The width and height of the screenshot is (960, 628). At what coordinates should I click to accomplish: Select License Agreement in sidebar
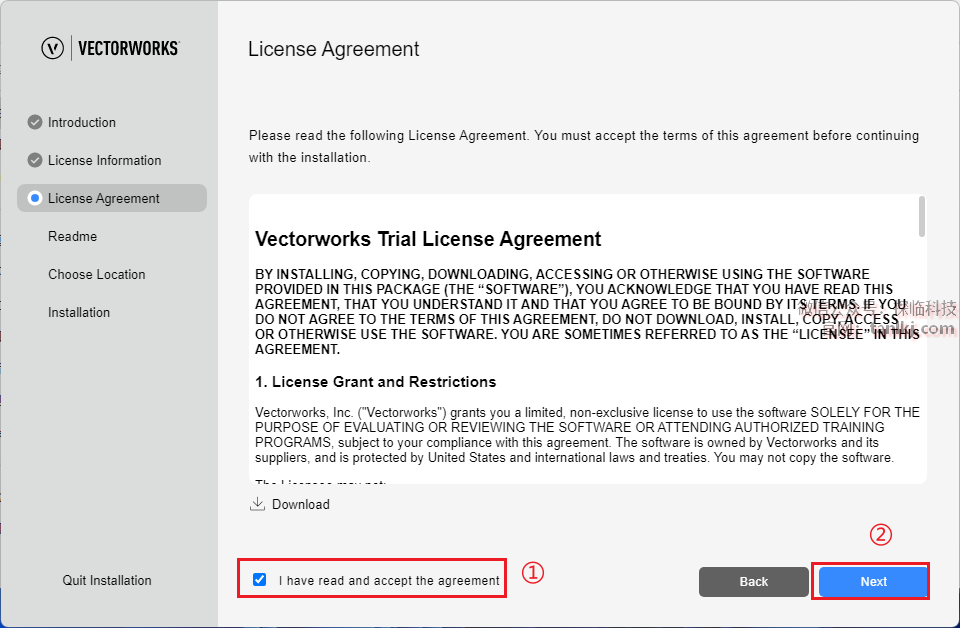(104, 198)
